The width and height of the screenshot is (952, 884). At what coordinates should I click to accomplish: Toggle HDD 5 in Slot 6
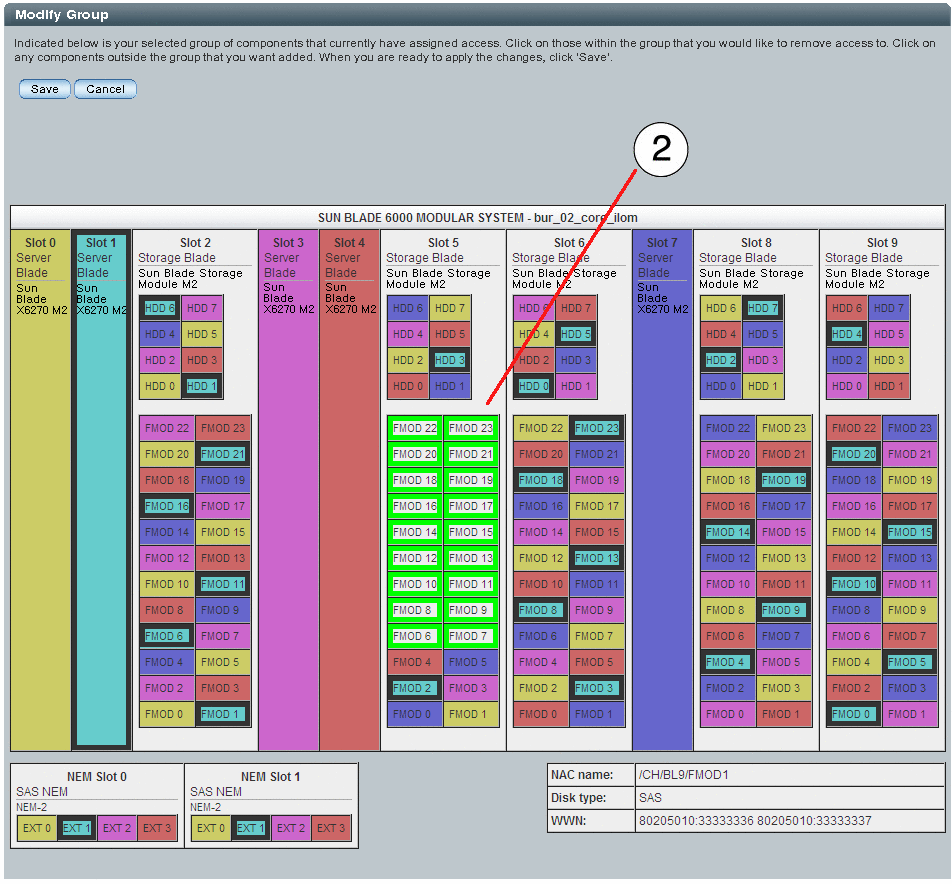[x=576, y=334]
